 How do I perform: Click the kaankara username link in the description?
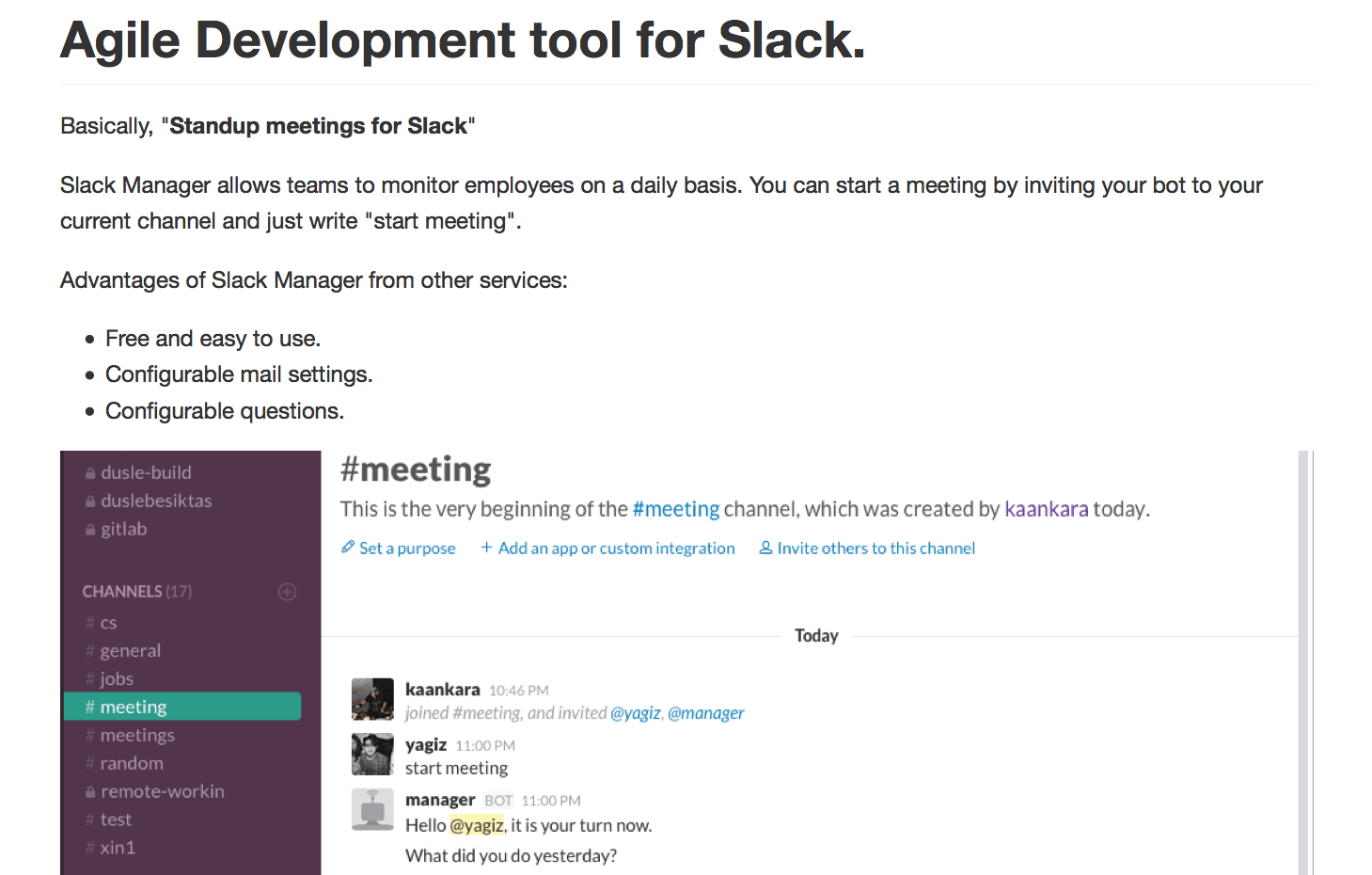[x=1046, y=508]
